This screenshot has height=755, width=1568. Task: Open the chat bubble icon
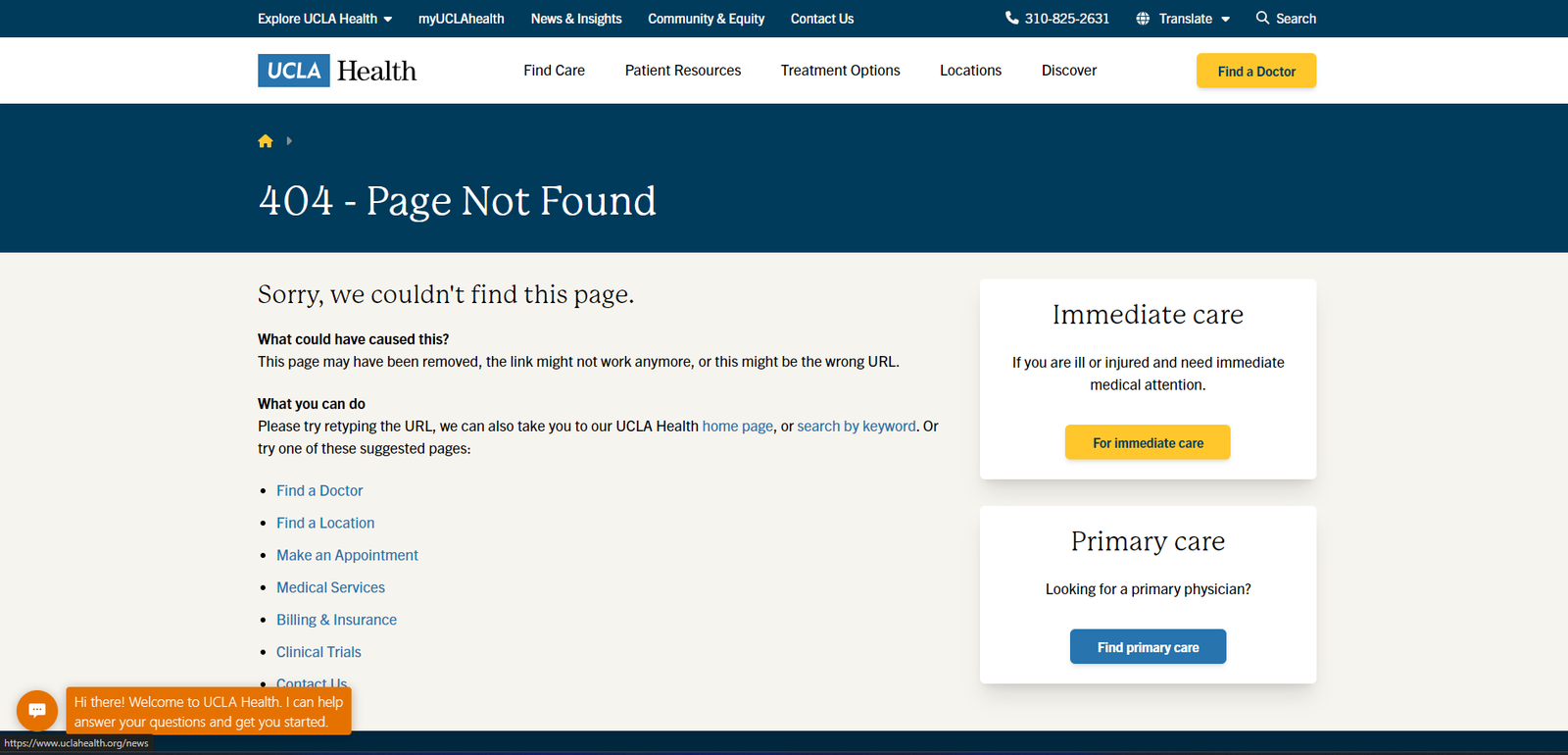pos(37,710)
